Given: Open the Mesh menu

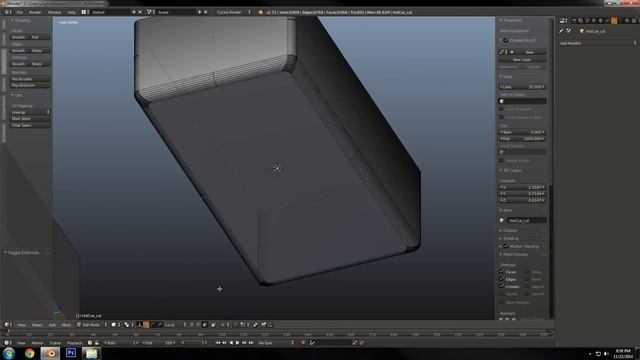Looking at the screenshot, I should click(66, 325).
